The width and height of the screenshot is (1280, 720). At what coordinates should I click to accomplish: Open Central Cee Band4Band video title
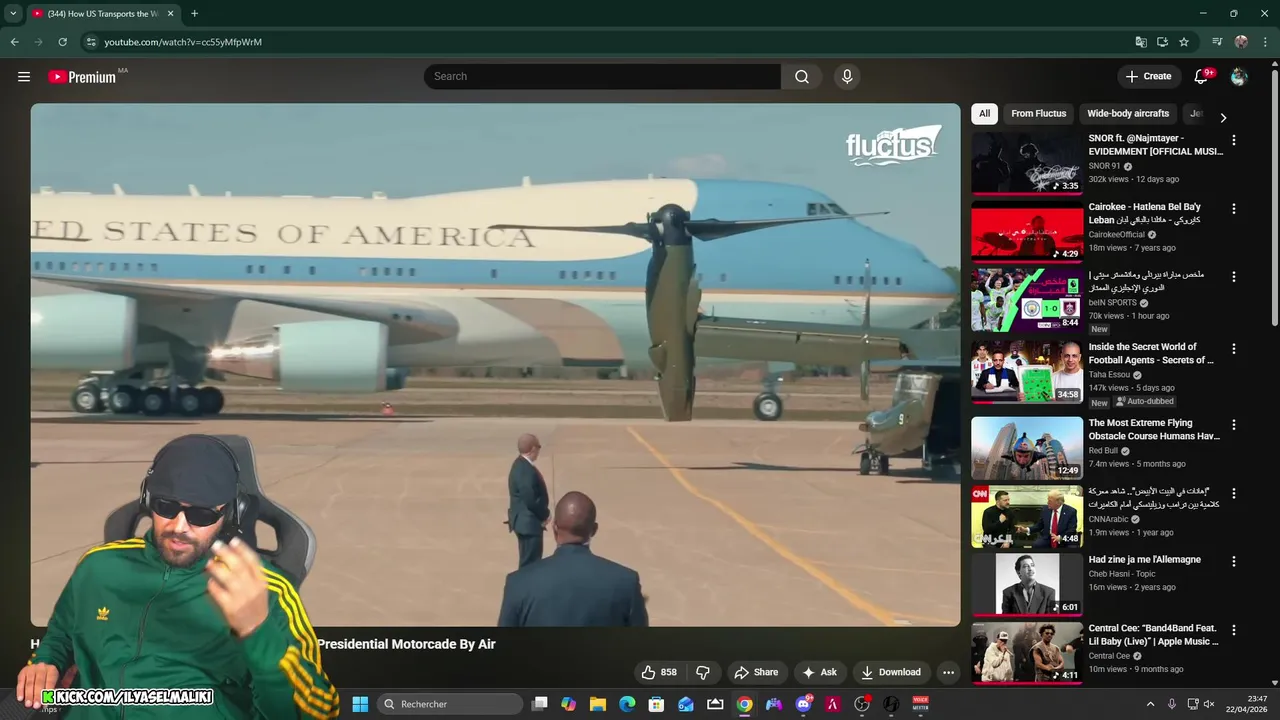coord(1154,635)
